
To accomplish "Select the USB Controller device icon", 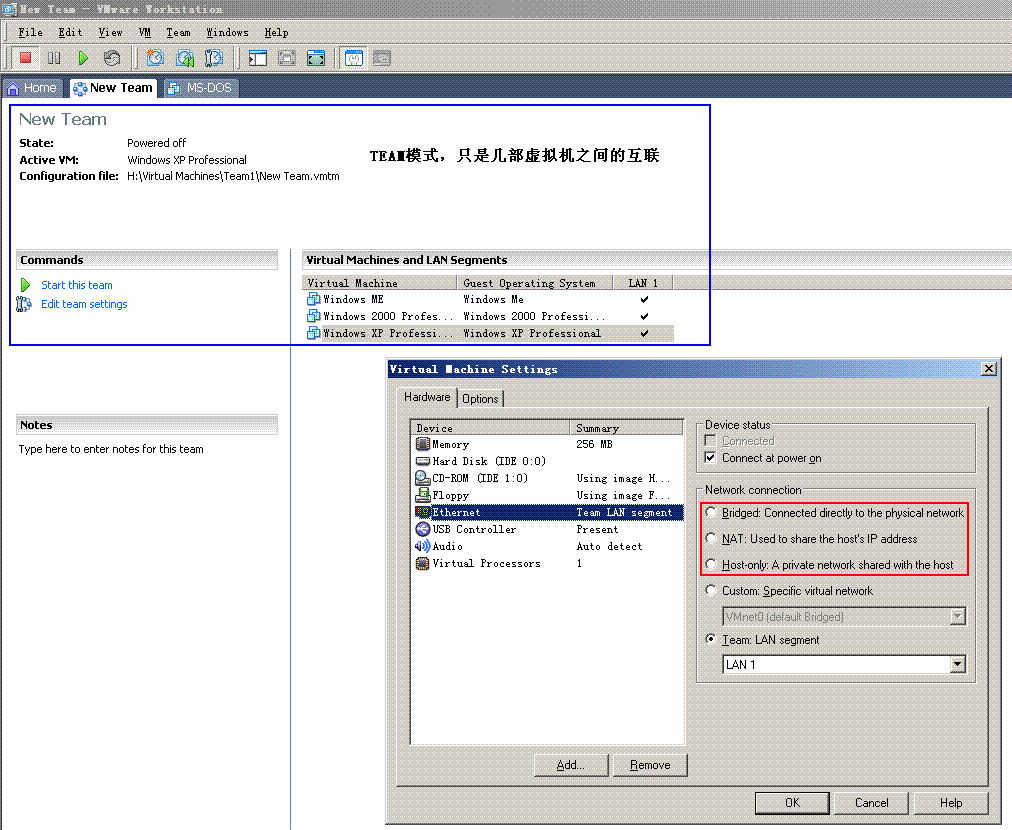I will [x=423, y=529].
